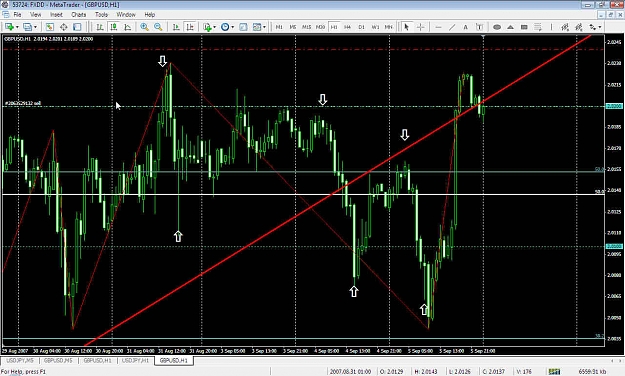This screenshot has height=376, width=625.
Task: Select the M5 timeframe
Action: click(293, 27)
